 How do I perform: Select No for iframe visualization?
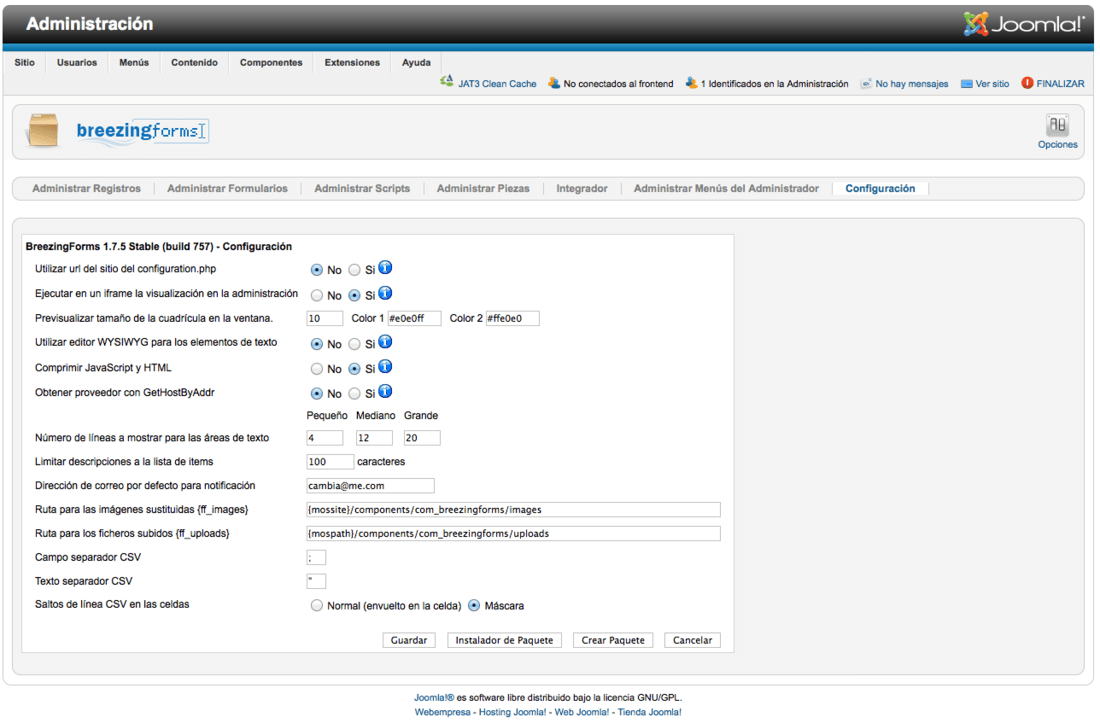click(317, 295)
